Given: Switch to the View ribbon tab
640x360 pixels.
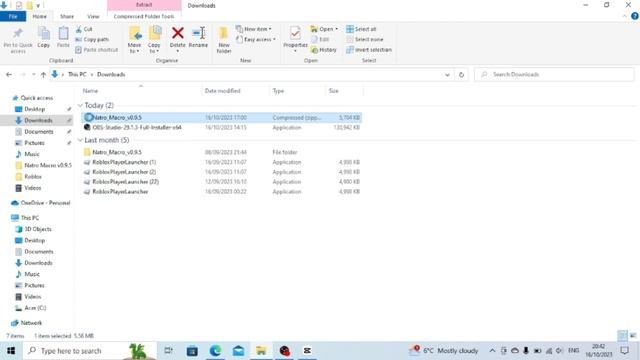Looking at the screenshot, I should pos(93,16).
